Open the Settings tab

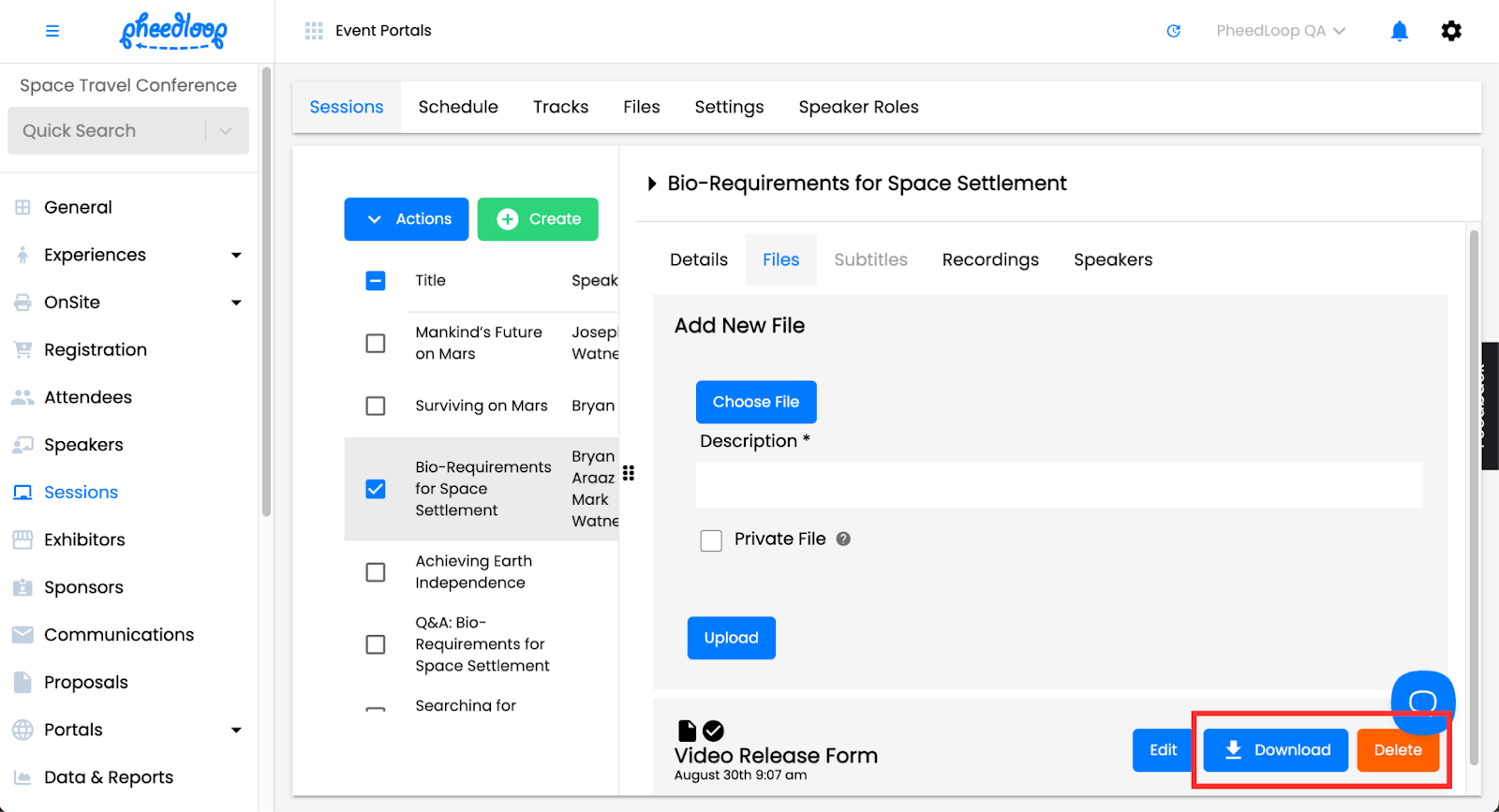pyautogui.click(x=729, y=107)
